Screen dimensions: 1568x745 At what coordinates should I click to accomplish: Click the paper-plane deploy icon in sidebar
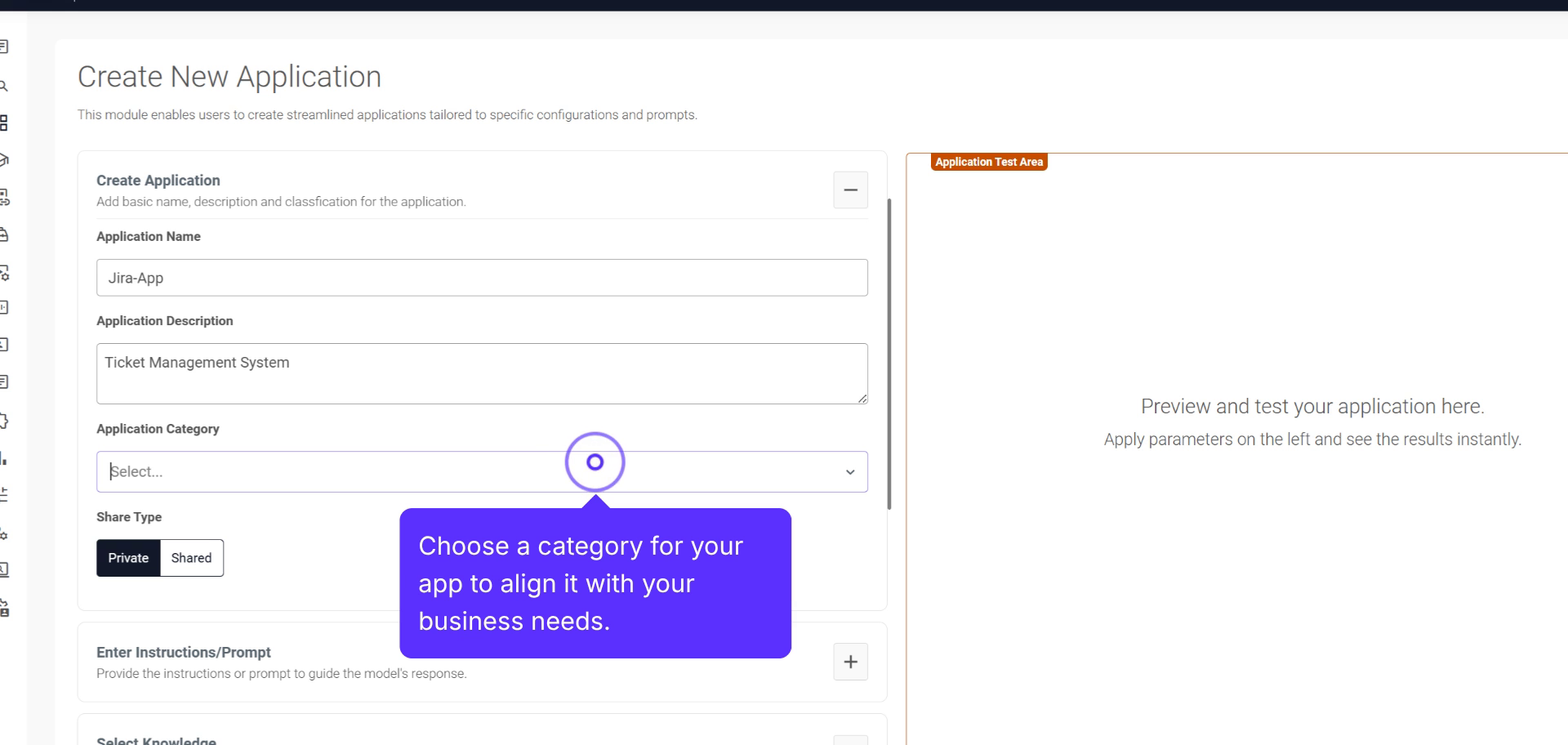5,160
